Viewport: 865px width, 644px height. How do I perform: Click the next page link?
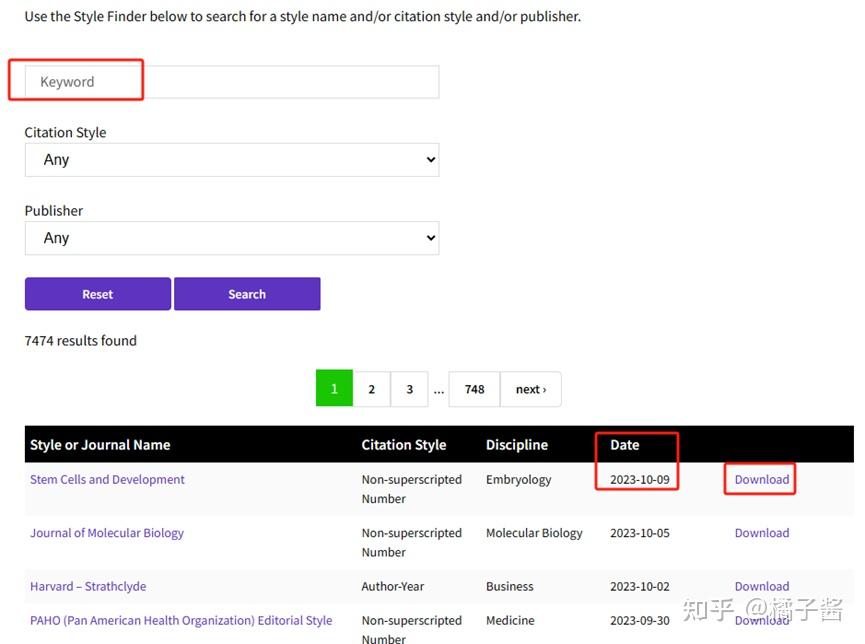(531, 389)
